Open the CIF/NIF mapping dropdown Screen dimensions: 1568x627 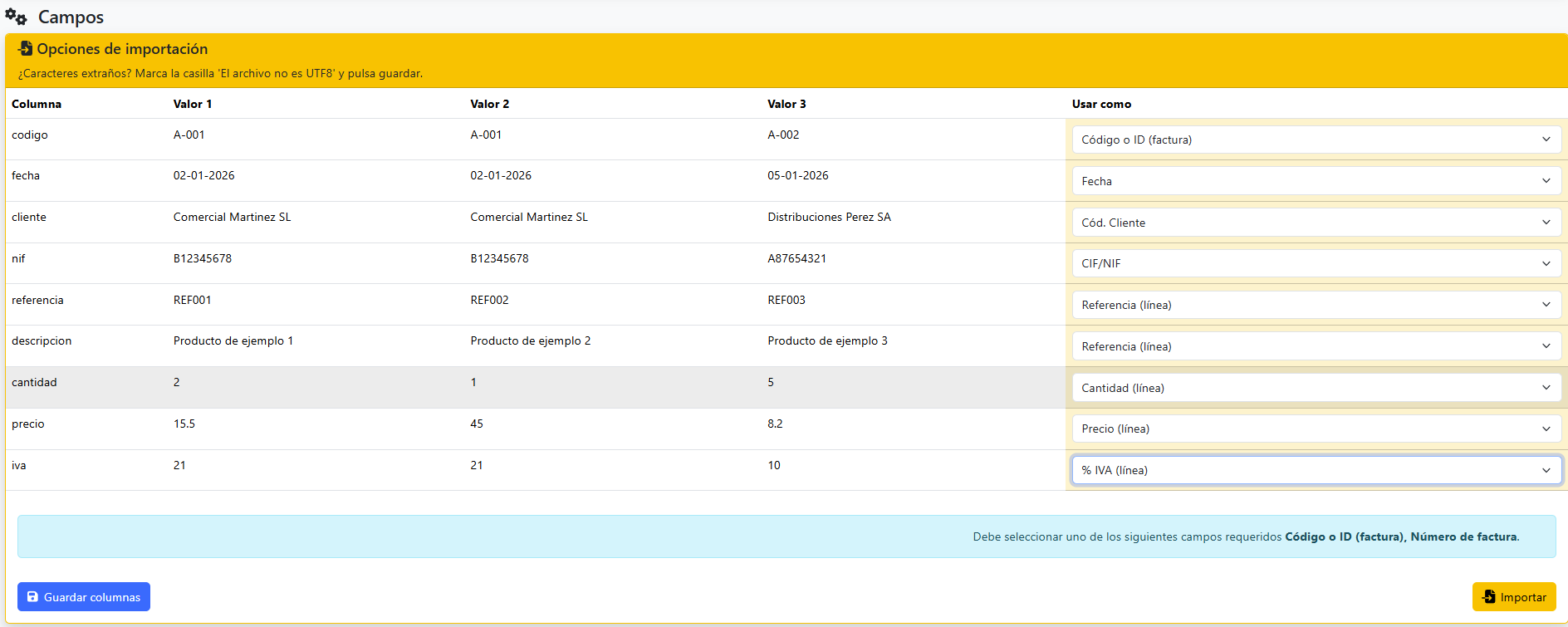(x=1316, y=263)
